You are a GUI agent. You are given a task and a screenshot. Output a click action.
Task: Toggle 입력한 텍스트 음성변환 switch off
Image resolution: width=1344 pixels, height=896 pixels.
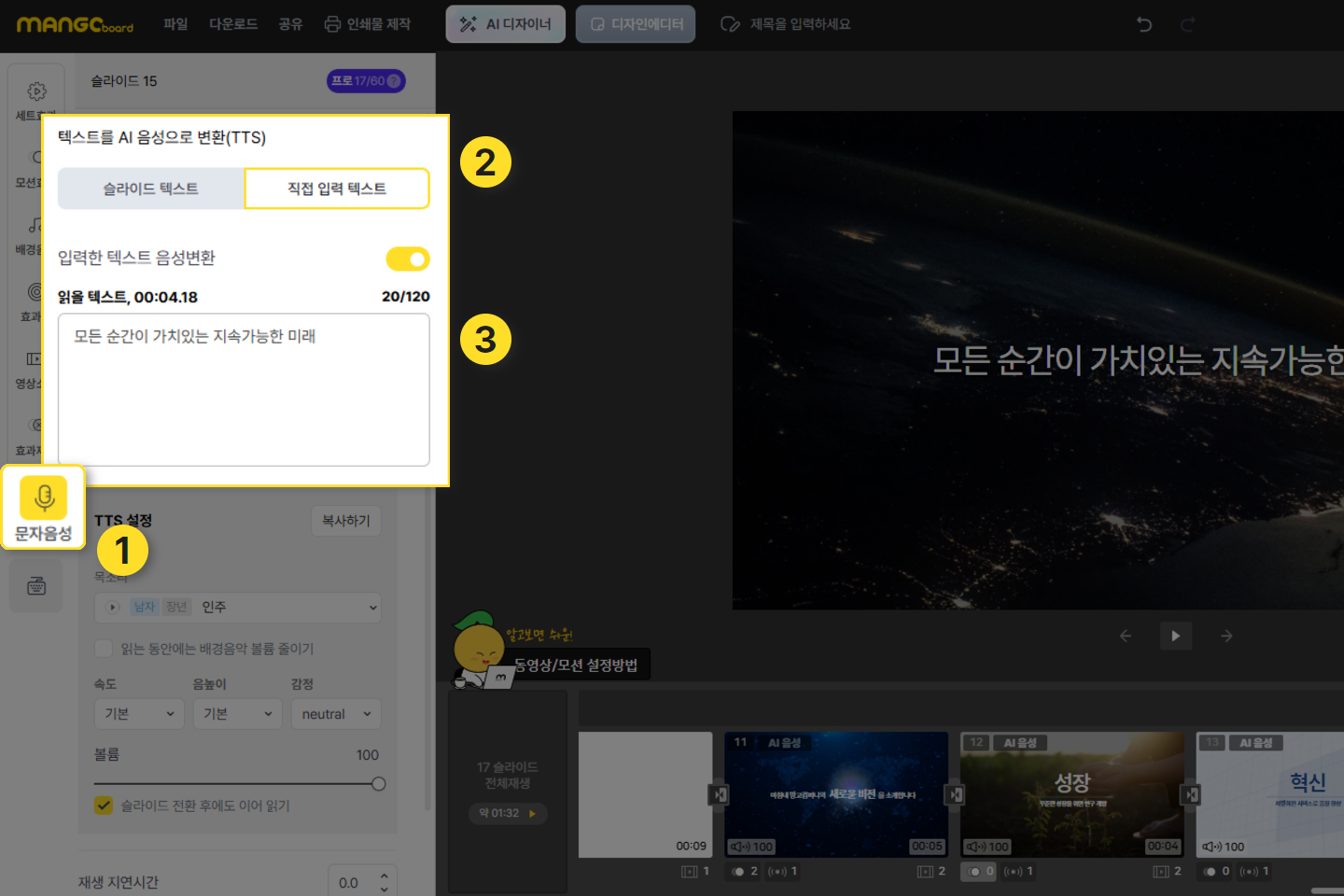tap(408, 259)
